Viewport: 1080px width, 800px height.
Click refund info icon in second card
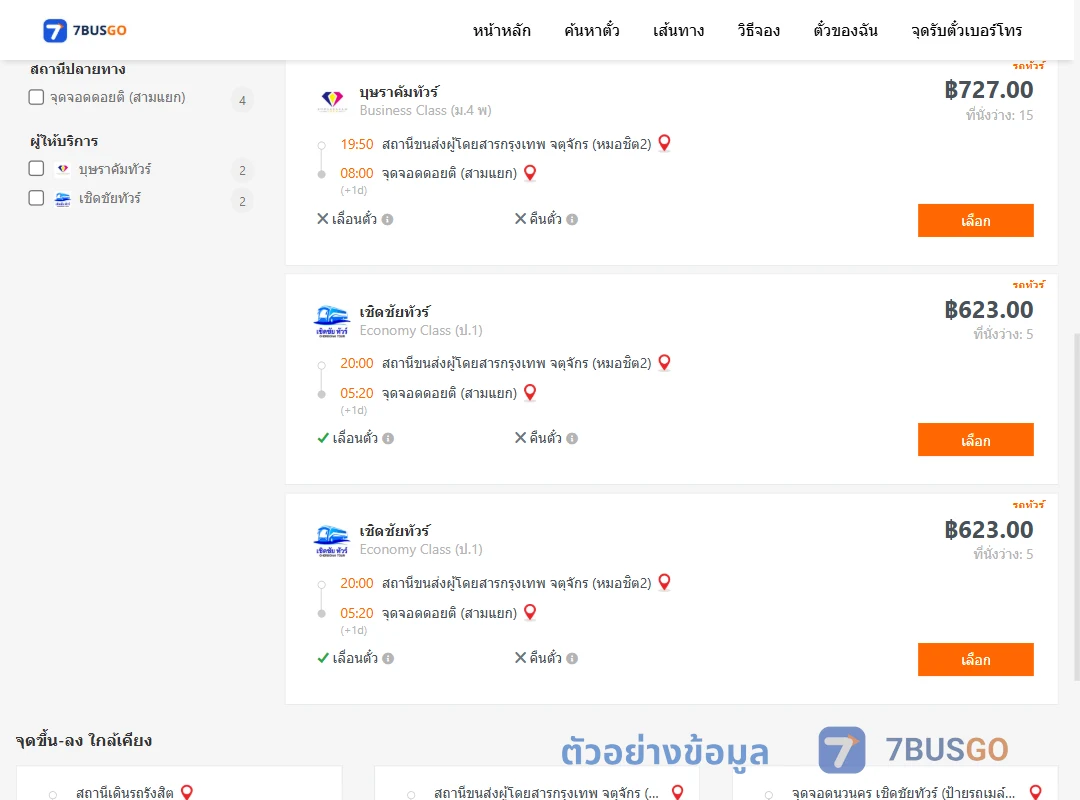pyautogui.click(x=572, y=438)
